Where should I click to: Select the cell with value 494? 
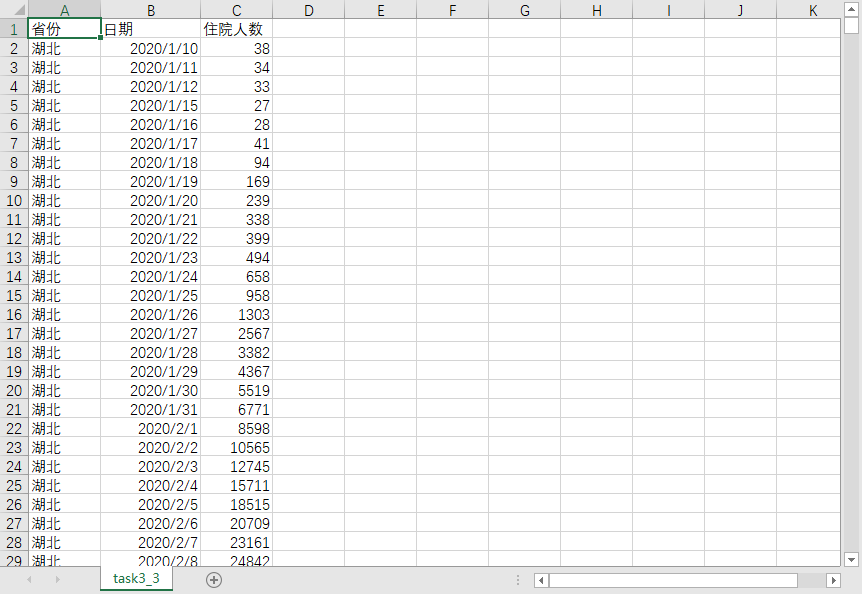tap(236, 257)
